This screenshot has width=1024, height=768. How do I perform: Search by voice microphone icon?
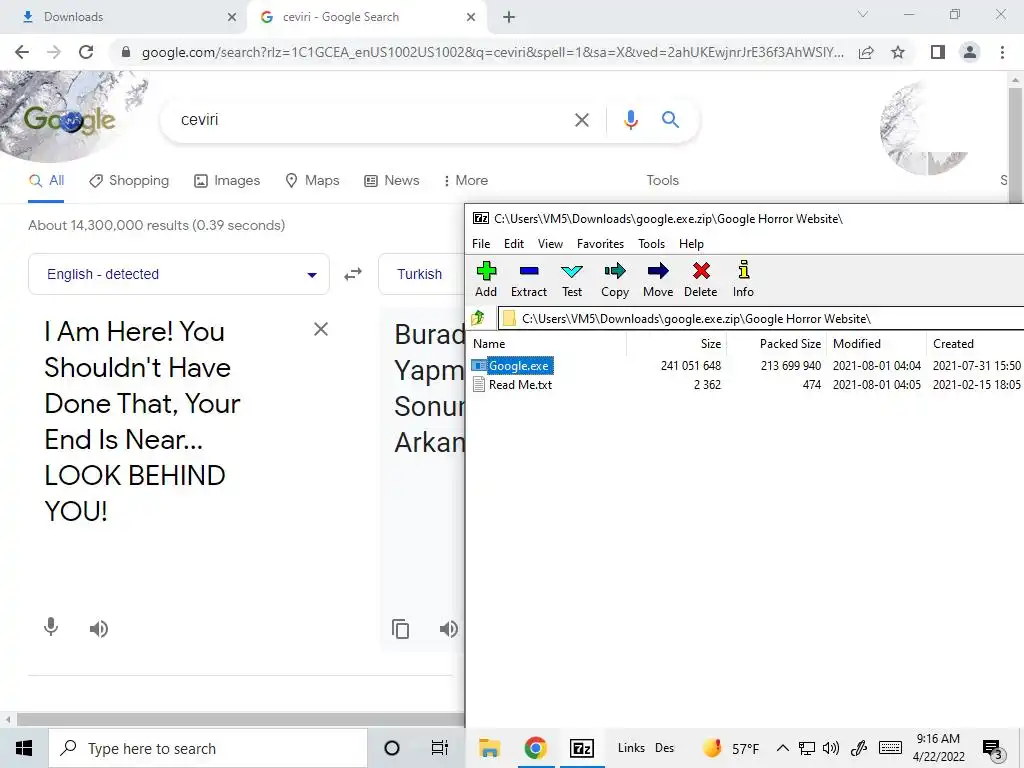click(630, 120)
